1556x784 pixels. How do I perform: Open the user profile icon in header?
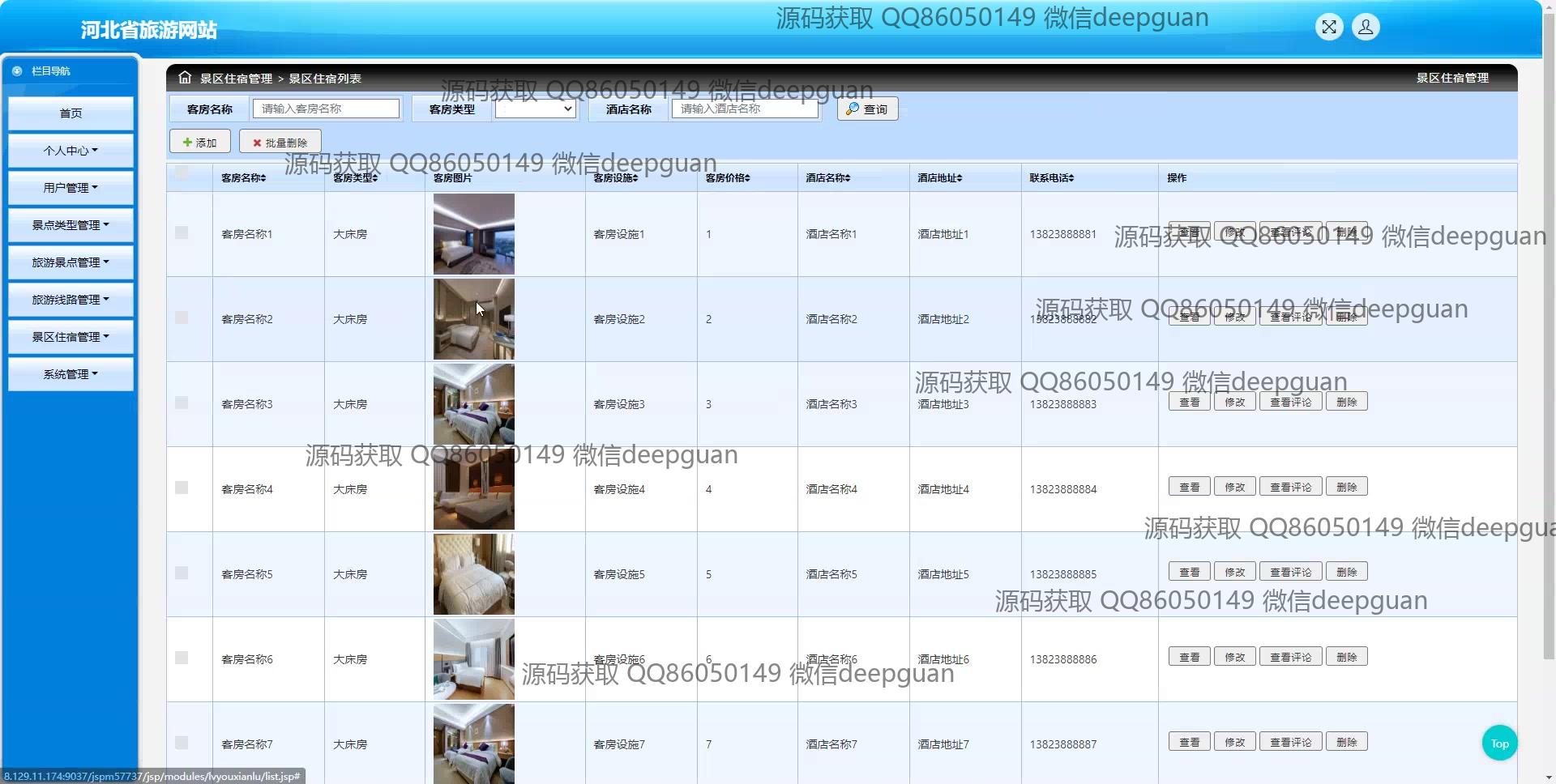click(x=1366, y=28)
